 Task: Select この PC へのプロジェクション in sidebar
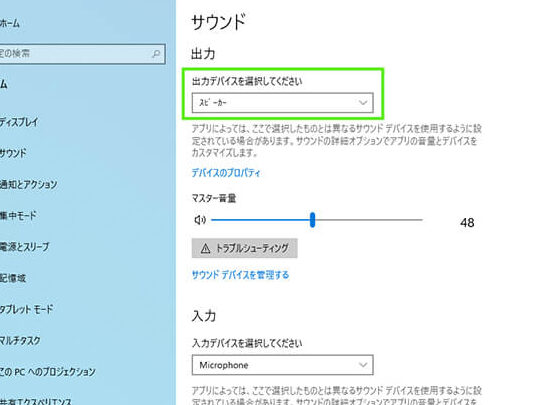point(48,372)
